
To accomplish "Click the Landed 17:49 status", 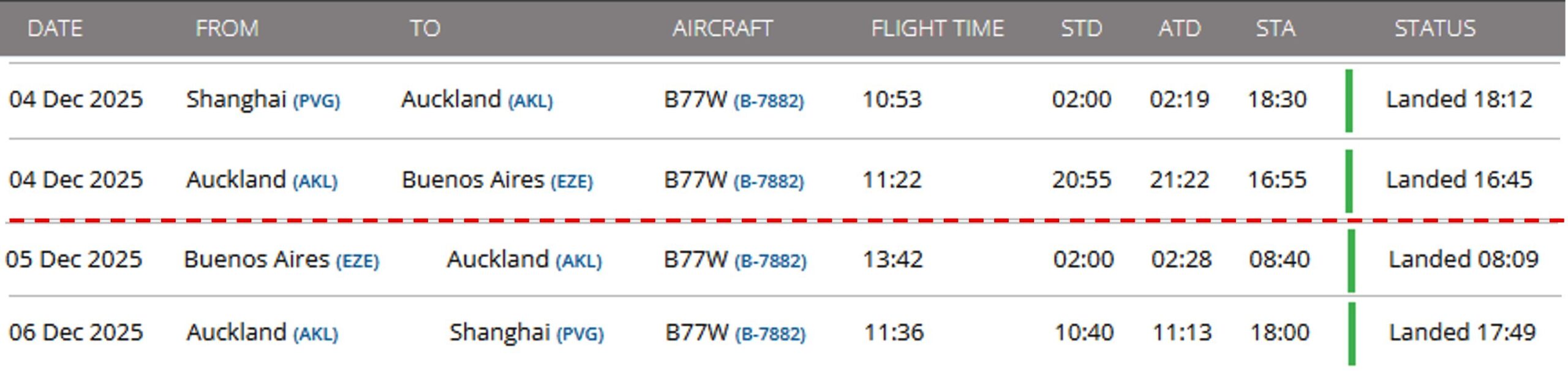I will [x=1461, y=332].
